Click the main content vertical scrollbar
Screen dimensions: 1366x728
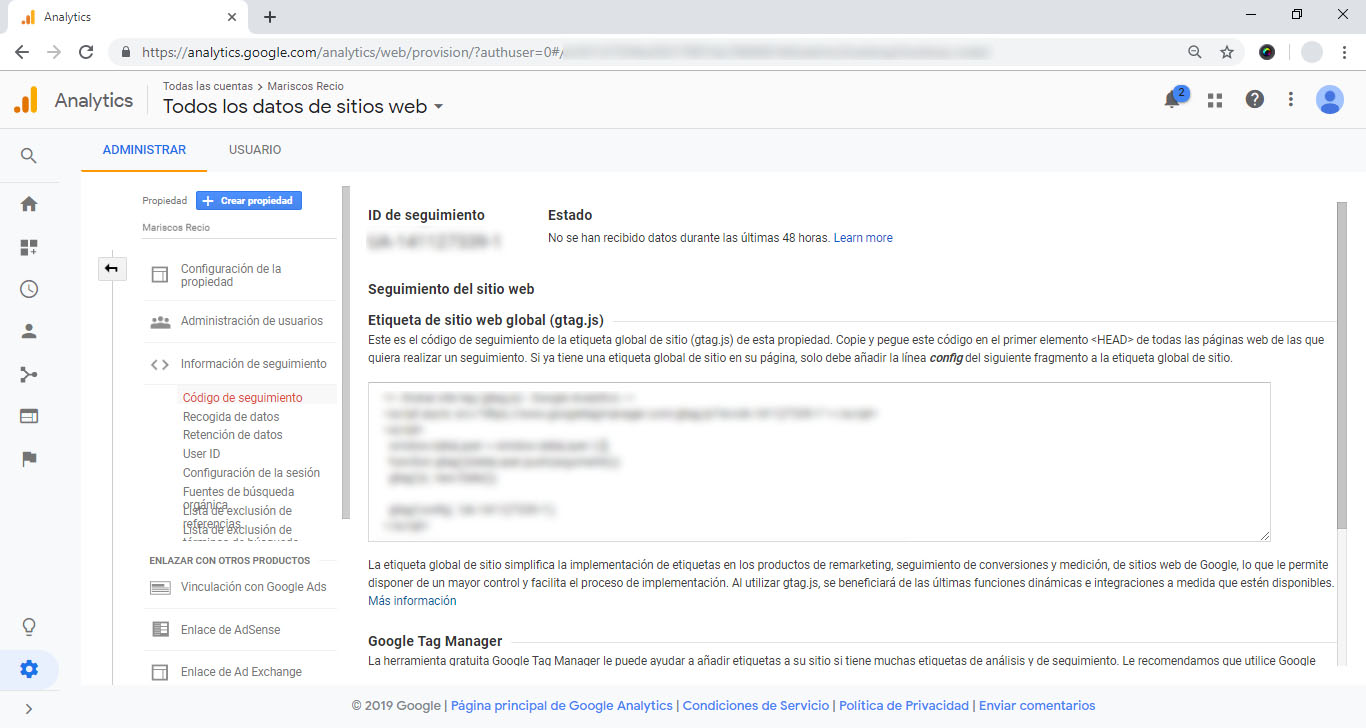pyautogui.click(x=1341, y=365)
